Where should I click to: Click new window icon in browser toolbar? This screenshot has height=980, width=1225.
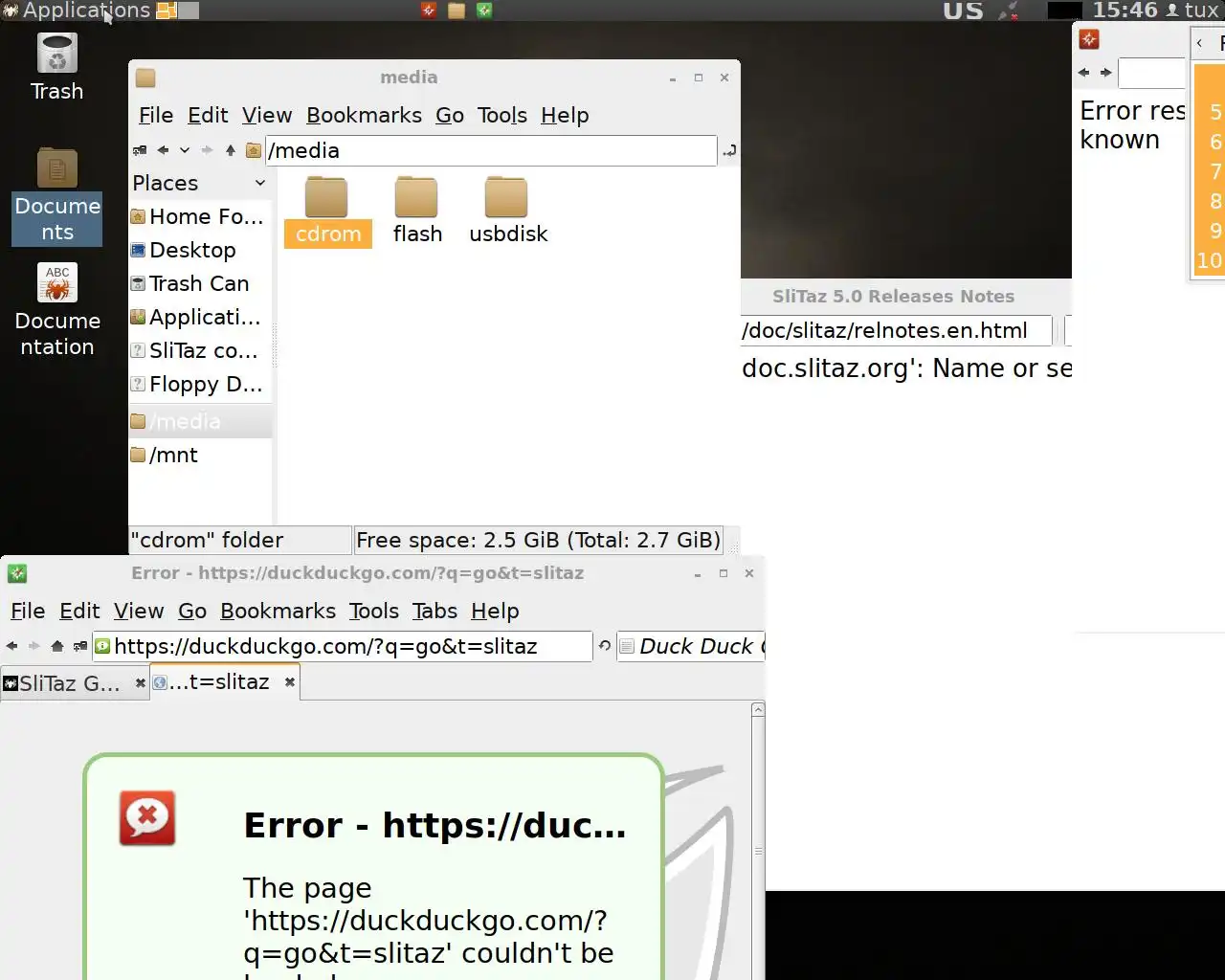point(80,646)
